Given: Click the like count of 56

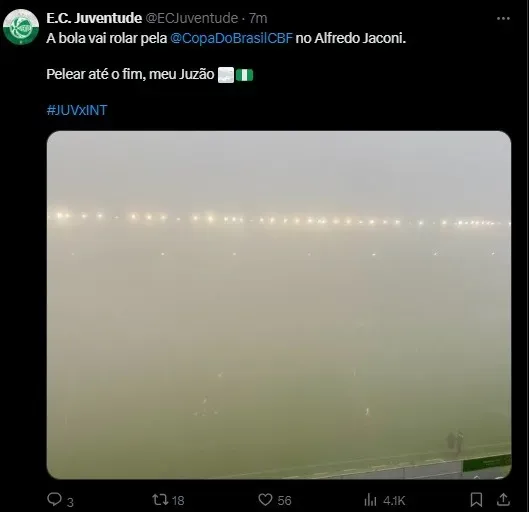Looking at the screenshot, I should coord(284,501).
